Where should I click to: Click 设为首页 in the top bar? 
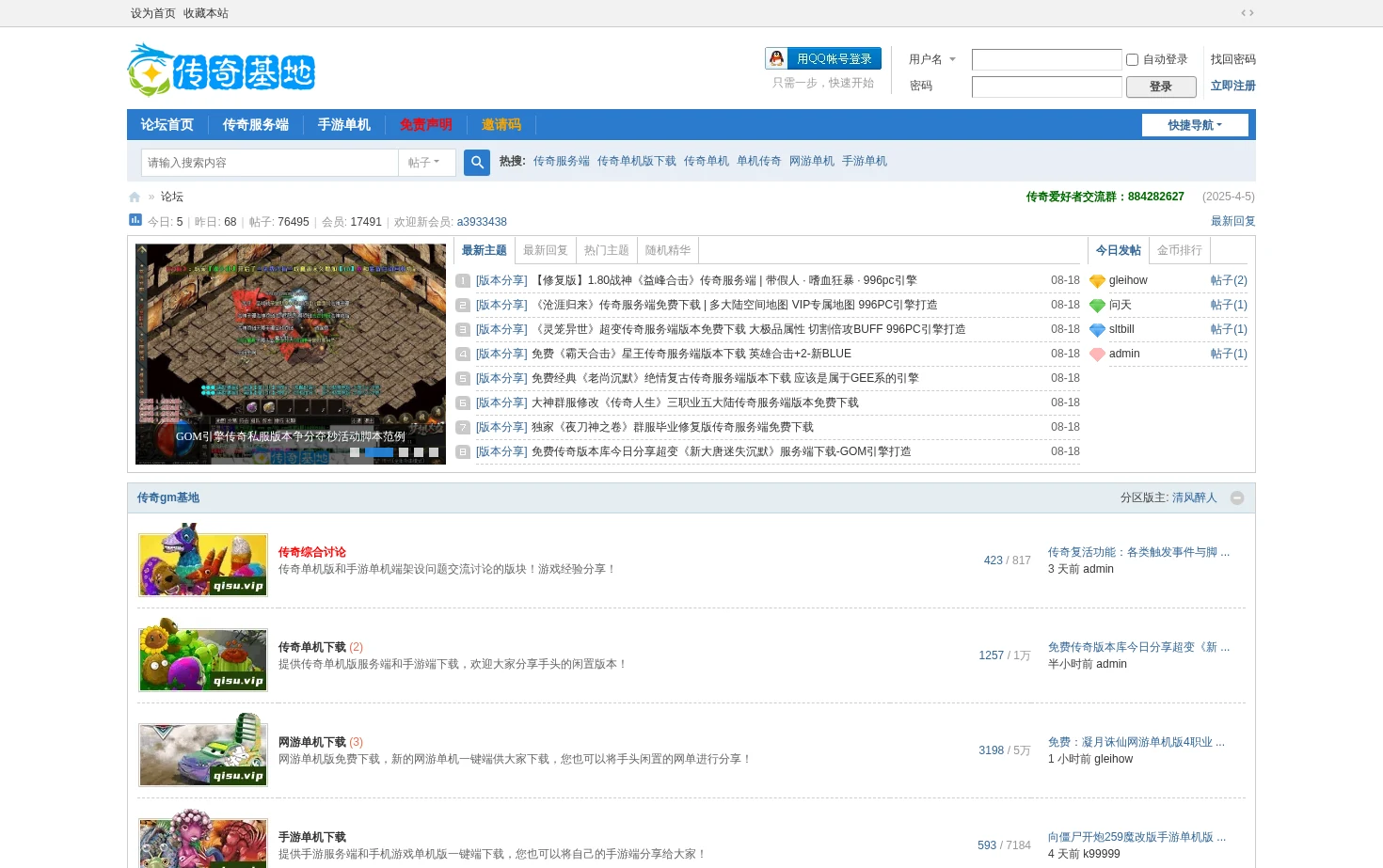pos(153,13)
